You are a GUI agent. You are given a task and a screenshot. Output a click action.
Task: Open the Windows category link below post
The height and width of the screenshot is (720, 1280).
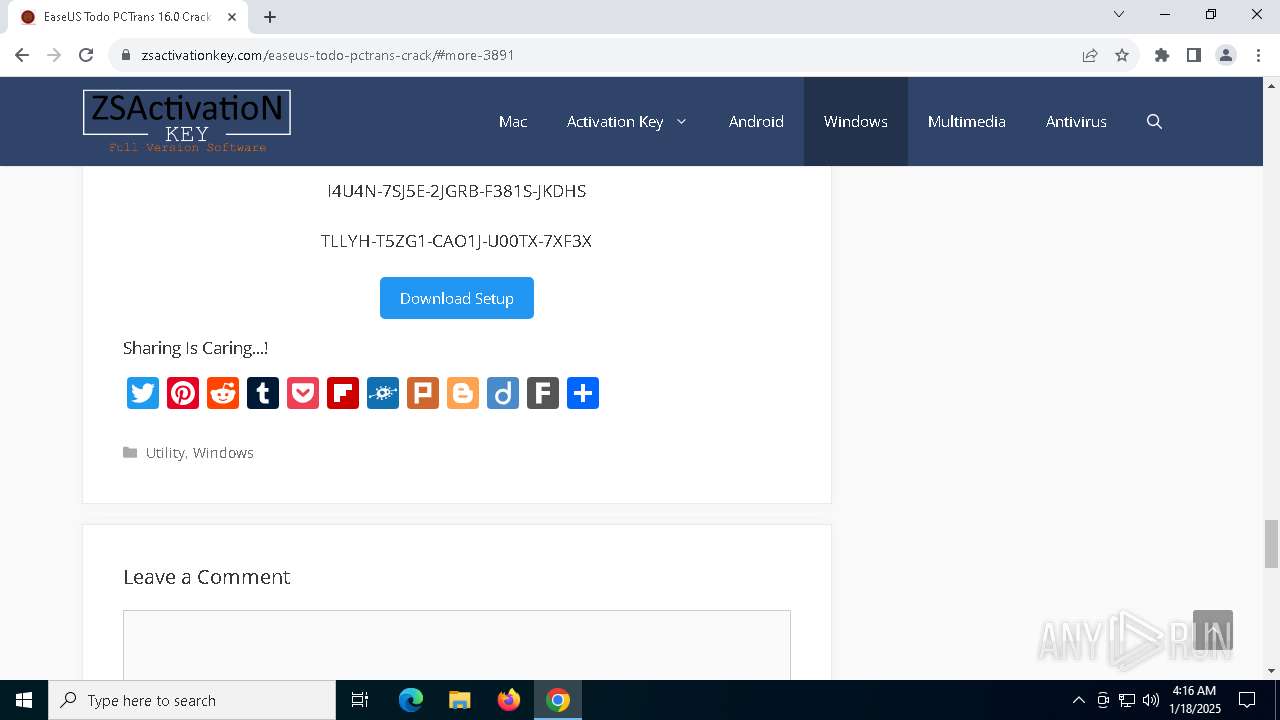point(223,452)
